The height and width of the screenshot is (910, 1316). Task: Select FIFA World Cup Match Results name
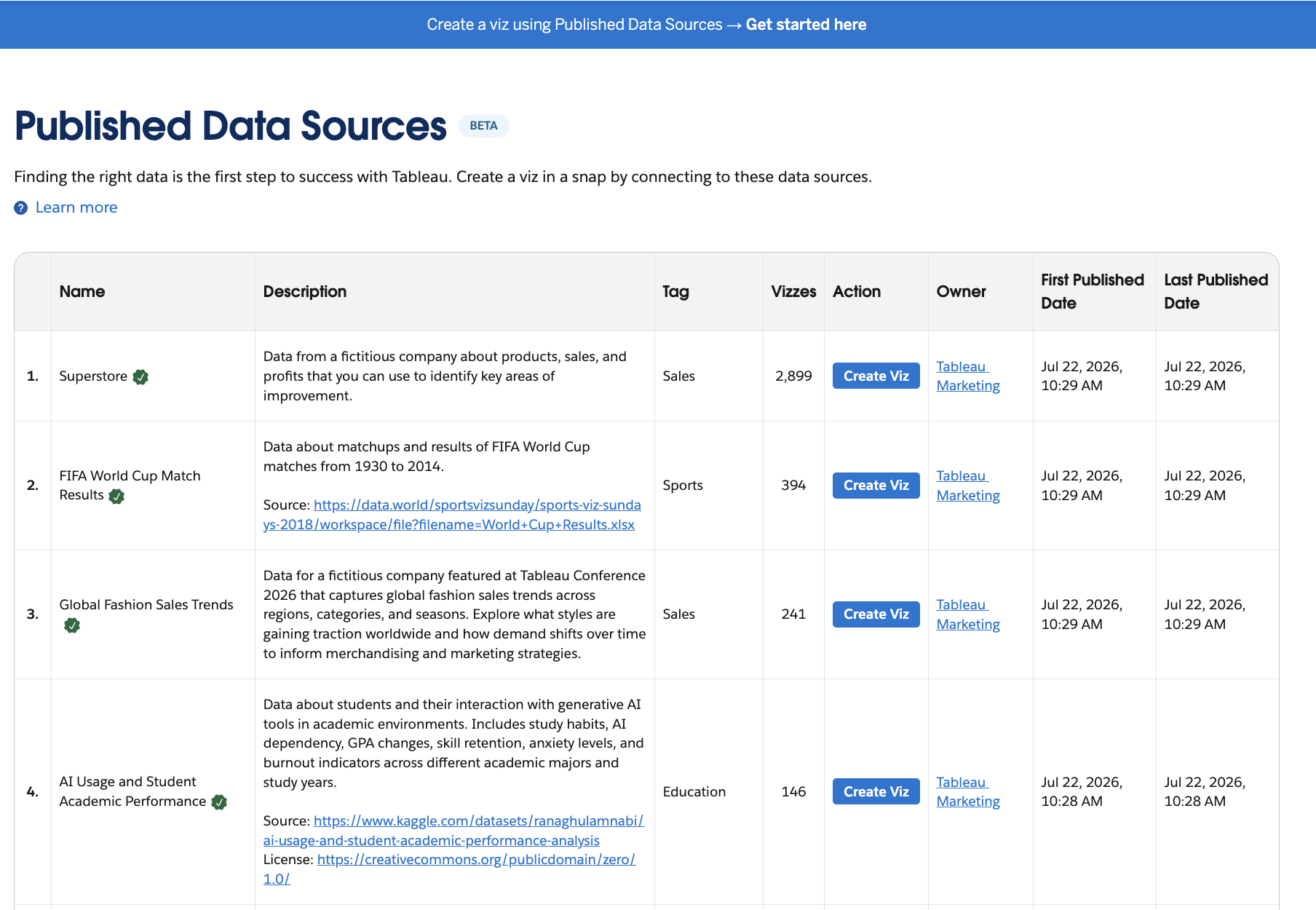130,485
